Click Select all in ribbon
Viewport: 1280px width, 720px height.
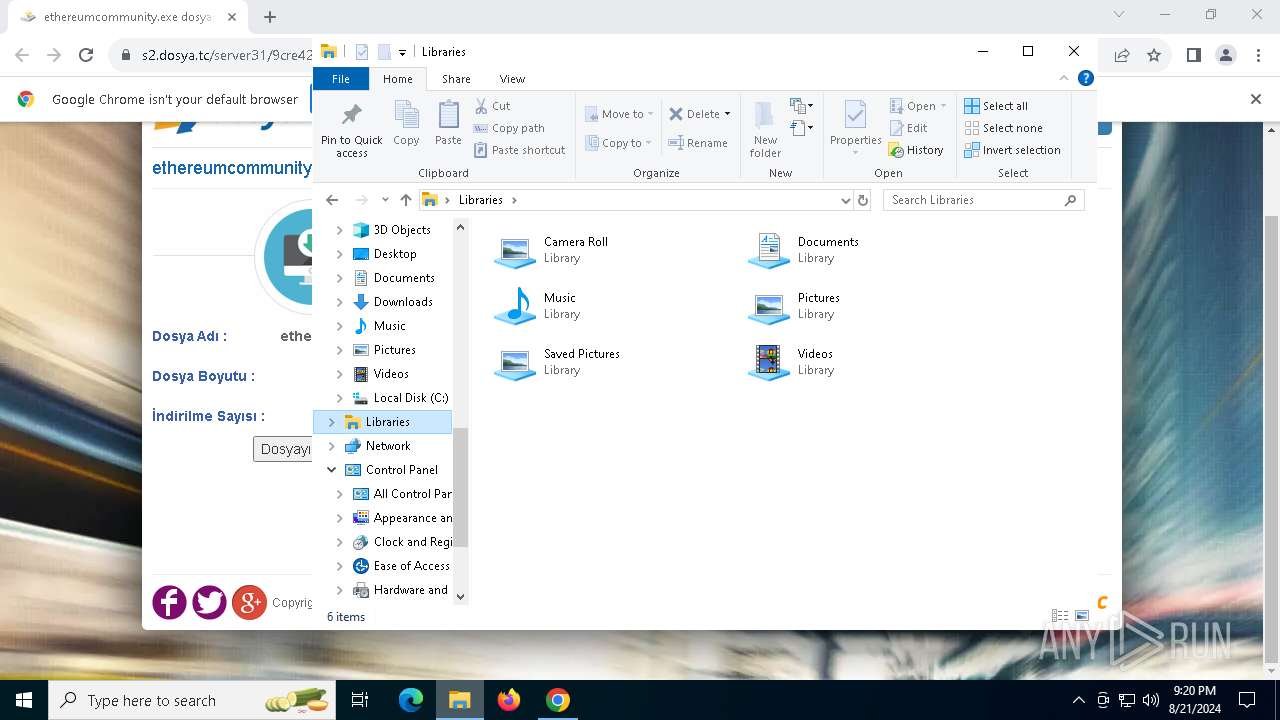(x=996, y=106)
